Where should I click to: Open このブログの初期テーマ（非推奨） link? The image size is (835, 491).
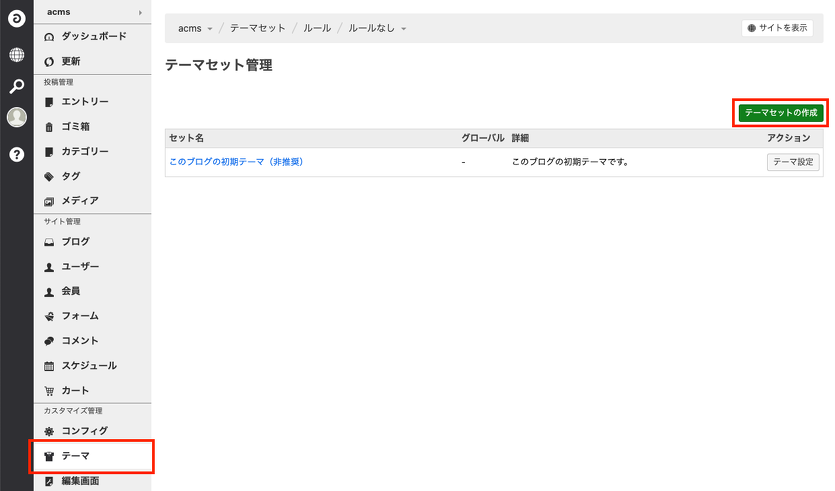(x=236, y=161)
